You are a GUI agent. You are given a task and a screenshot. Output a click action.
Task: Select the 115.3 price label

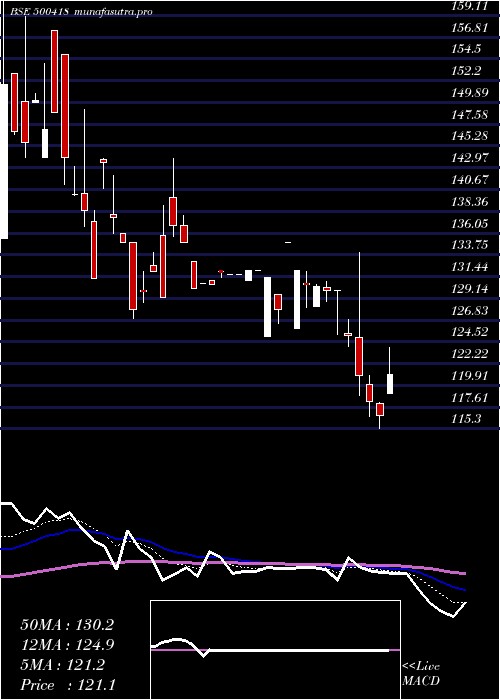coord(464,419)
